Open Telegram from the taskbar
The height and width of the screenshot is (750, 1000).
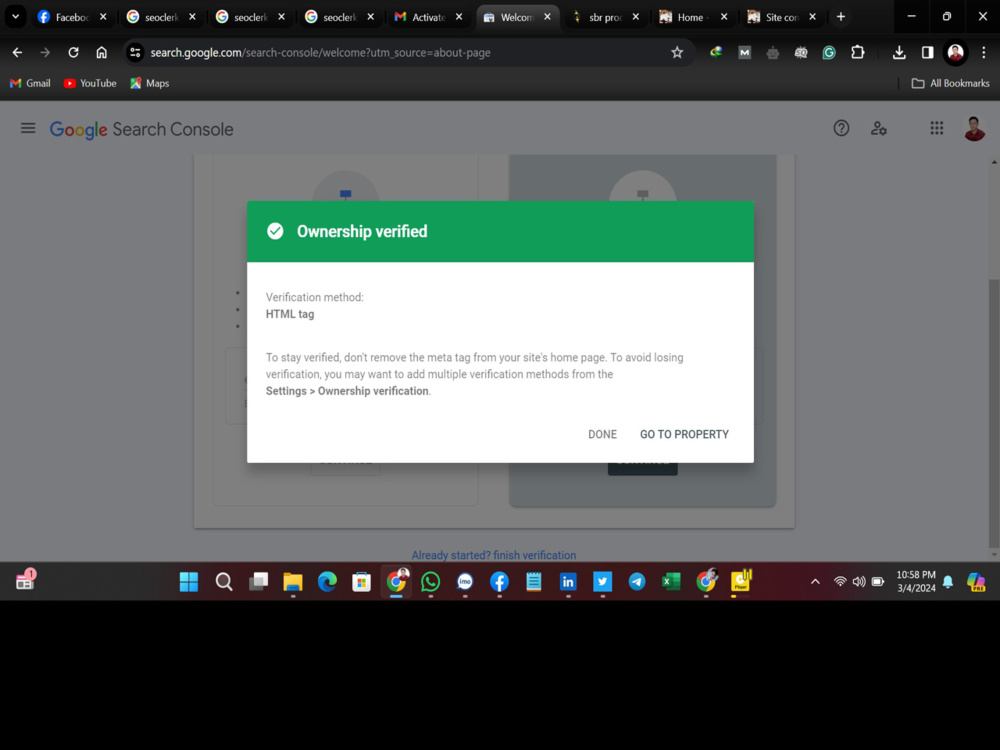pyautogui.click(x=636, y=582)
